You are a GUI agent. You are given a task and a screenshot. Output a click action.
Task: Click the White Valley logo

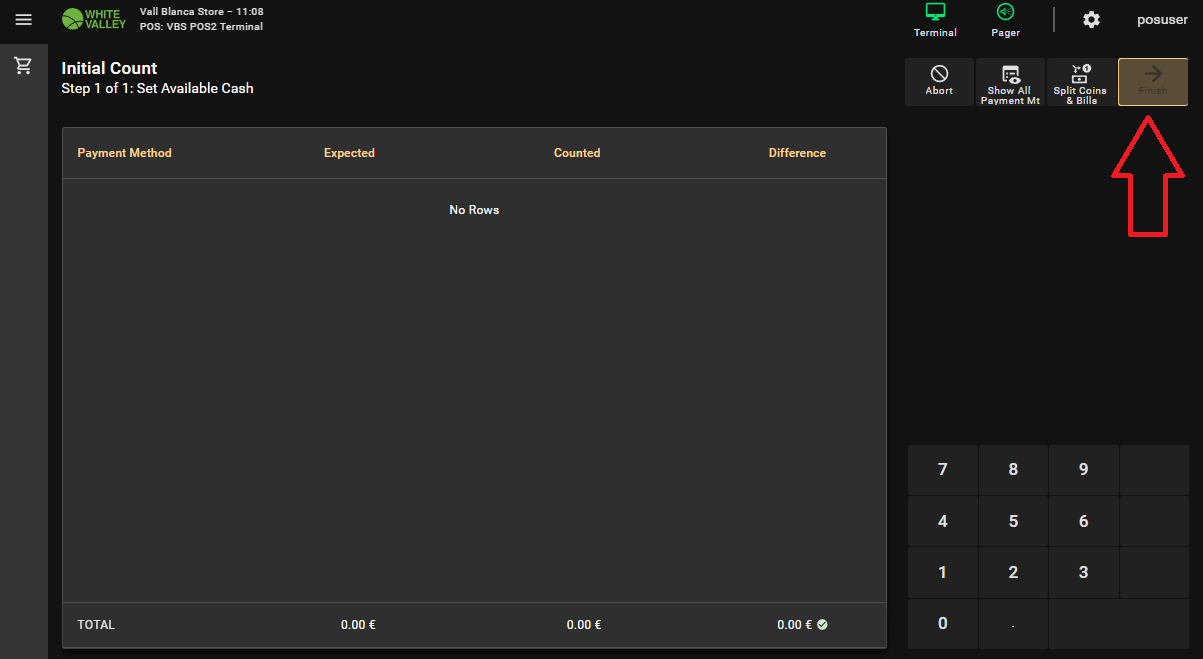tap(94, 19)
